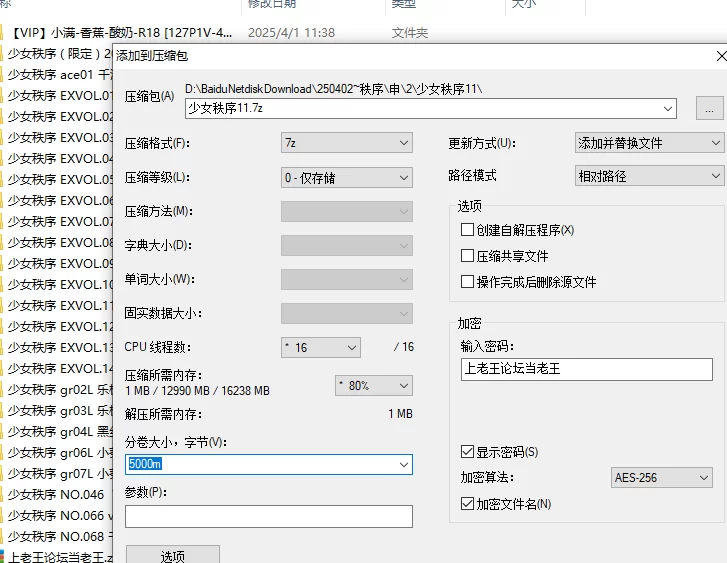Image resolution: width=727 pixels, height=563 pixels.
Task: Enable 操作完成后删除源文件 option
Action: click(x=467, y=282)
